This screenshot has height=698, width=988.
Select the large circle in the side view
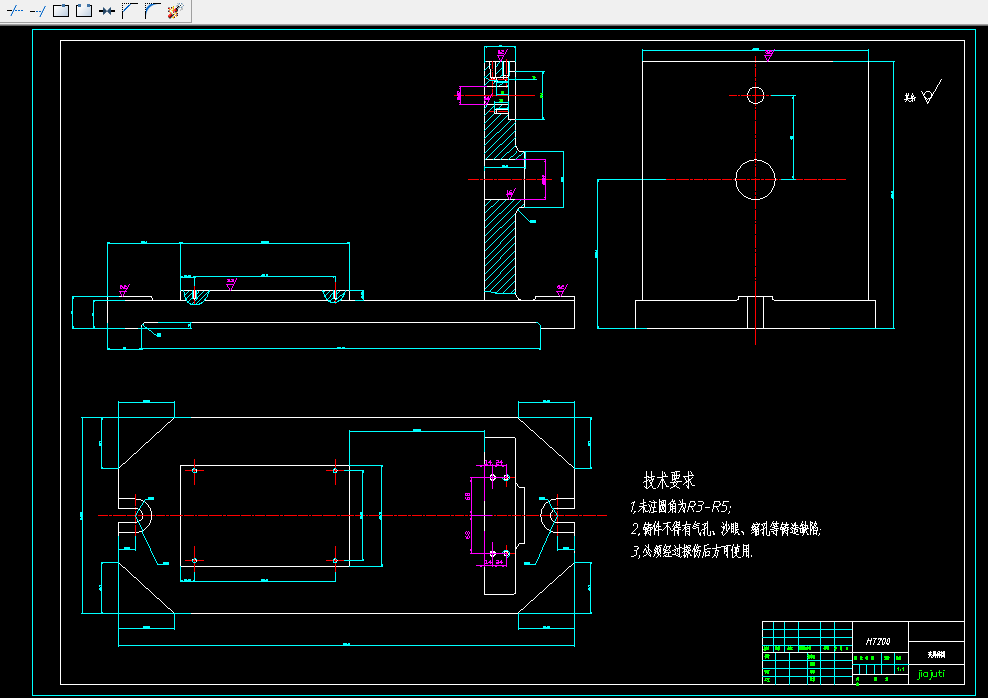click(x=755, y=180)
